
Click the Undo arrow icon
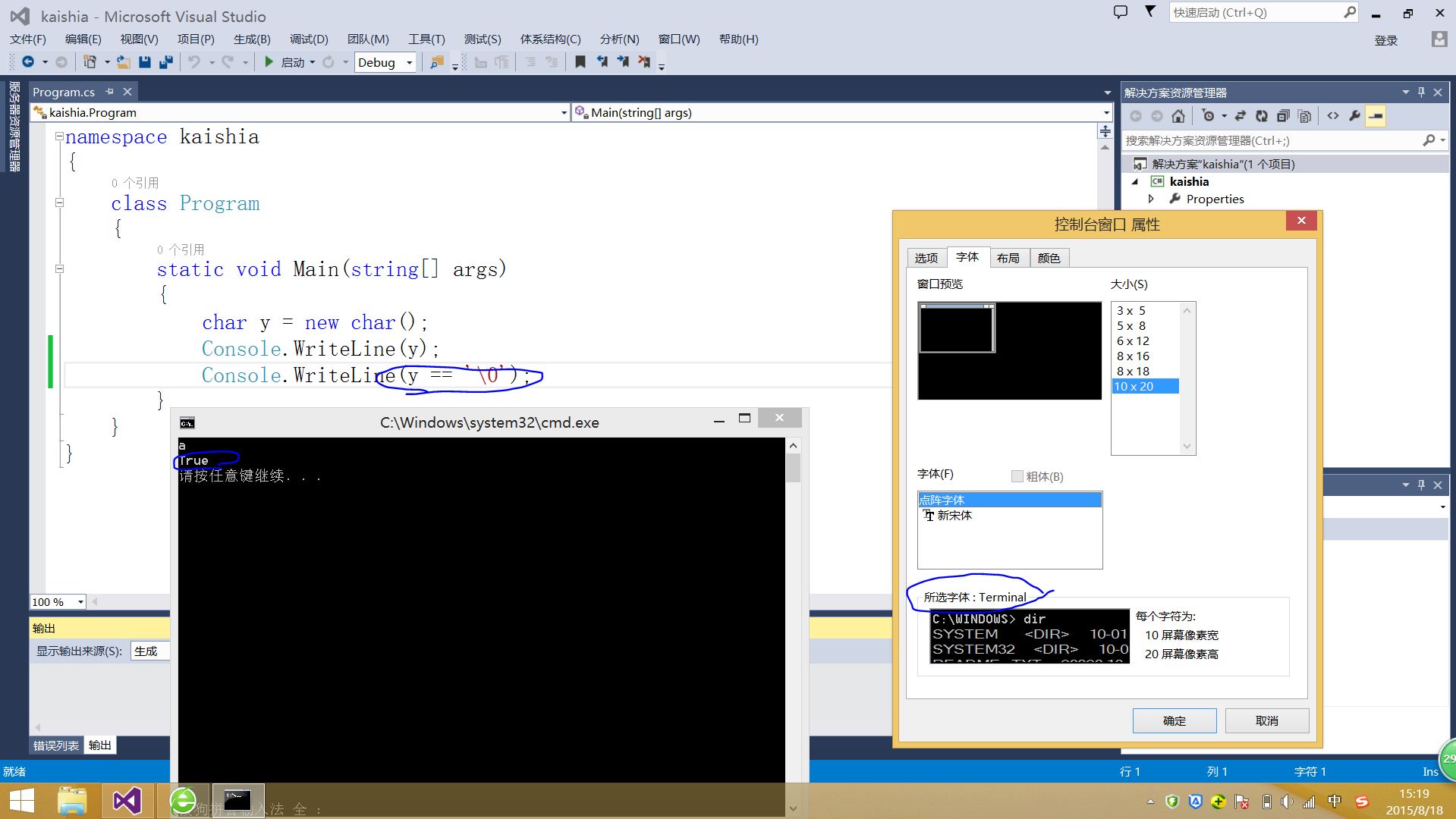[195, 62]
